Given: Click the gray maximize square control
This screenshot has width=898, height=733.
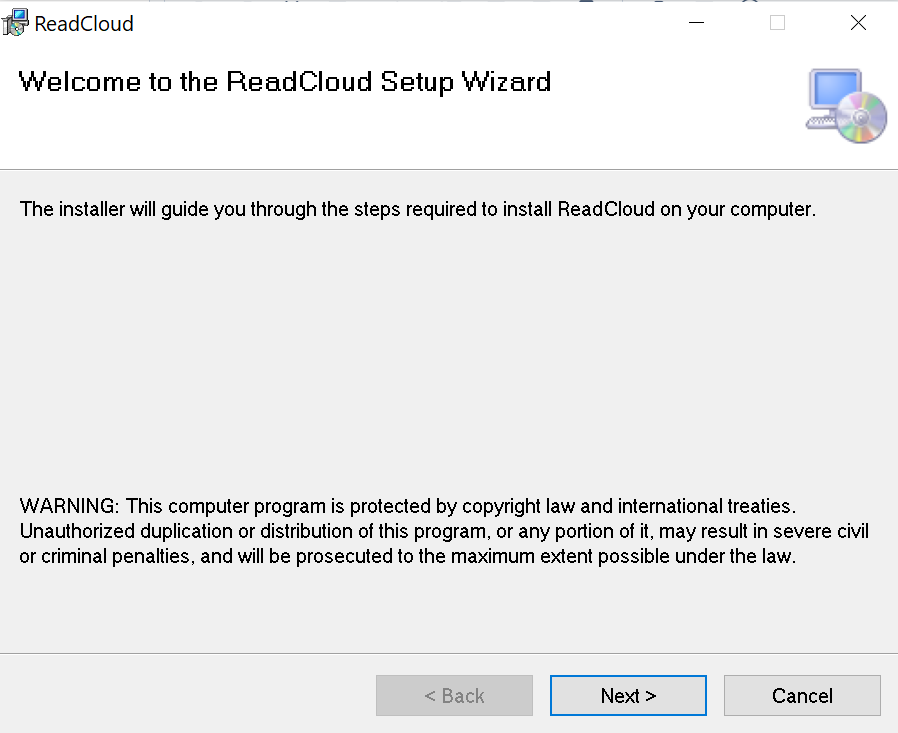Looking at the screenshot, I should [x=777, y=22].
